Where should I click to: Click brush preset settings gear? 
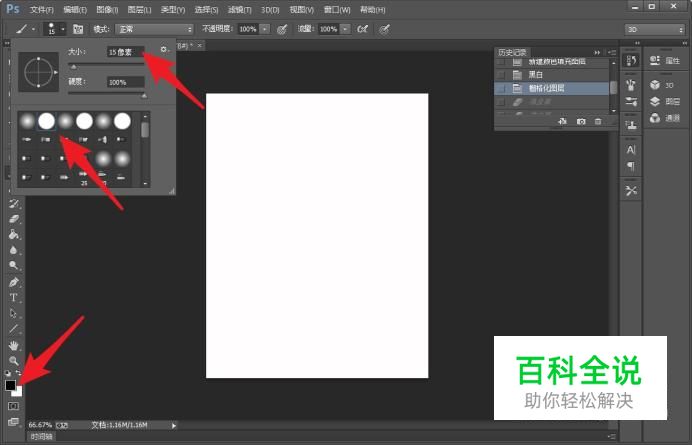163,49
